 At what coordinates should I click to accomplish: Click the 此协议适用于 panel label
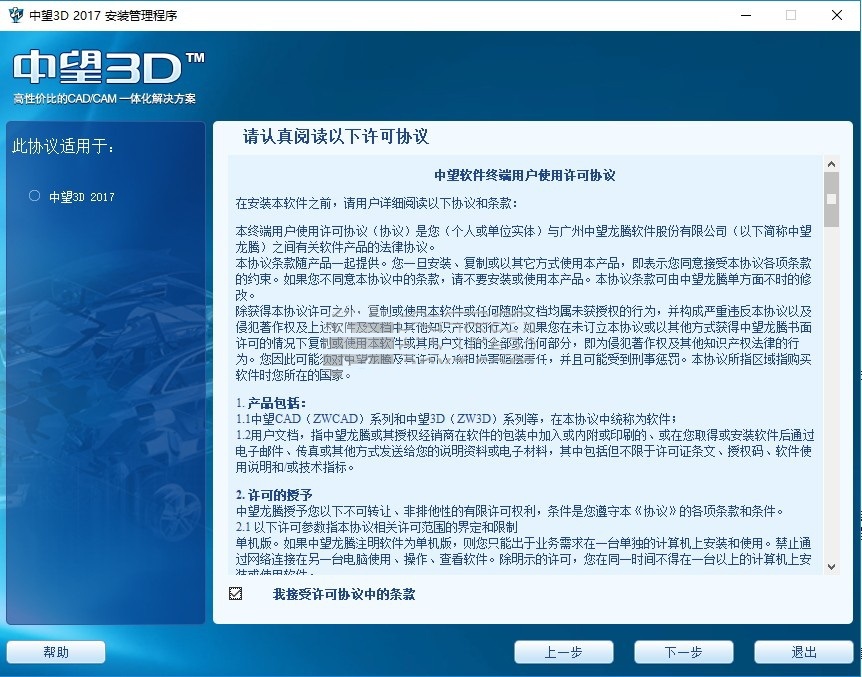(x=62, y=146)
